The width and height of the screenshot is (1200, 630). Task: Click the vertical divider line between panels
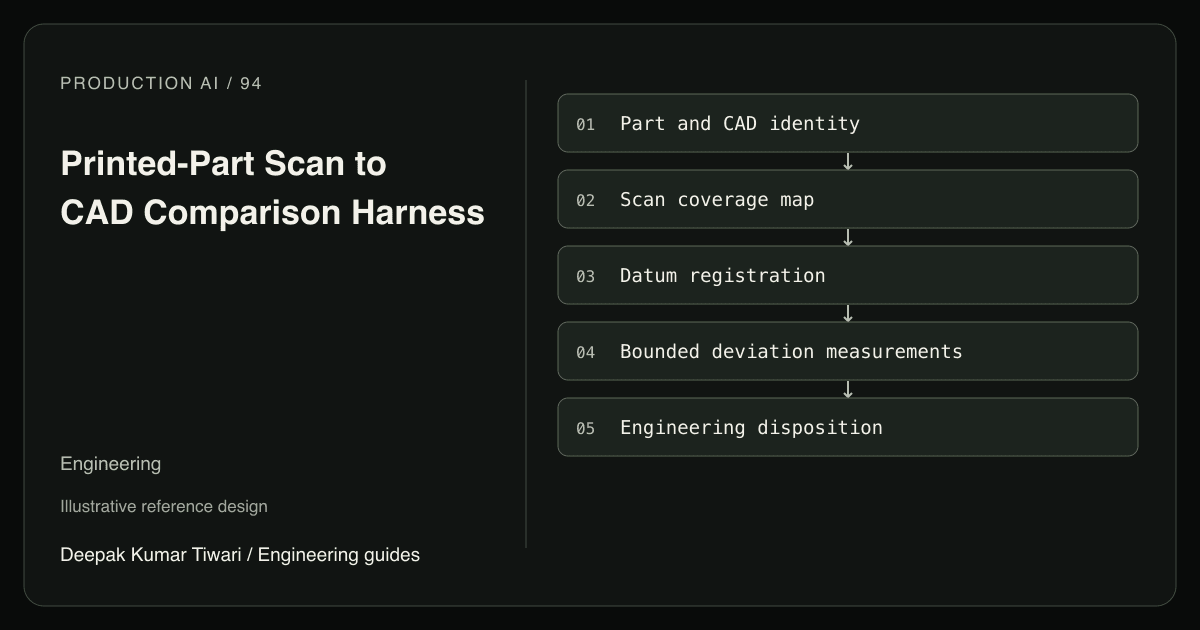click(526, 314)
